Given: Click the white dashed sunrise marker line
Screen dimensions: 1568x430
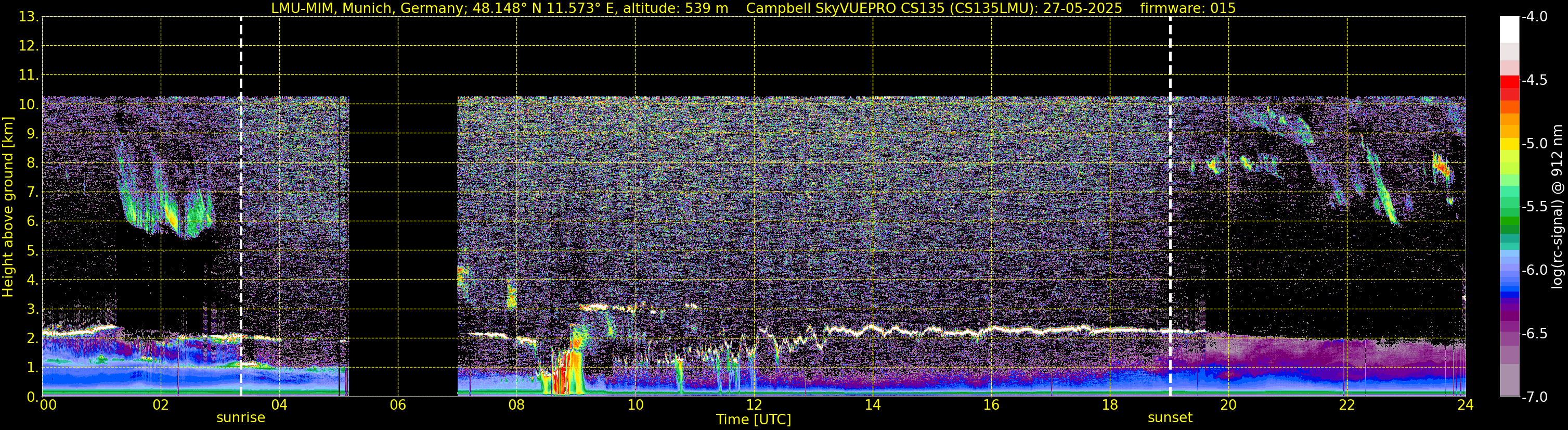Looking at the screenshot, I should 241,207.
